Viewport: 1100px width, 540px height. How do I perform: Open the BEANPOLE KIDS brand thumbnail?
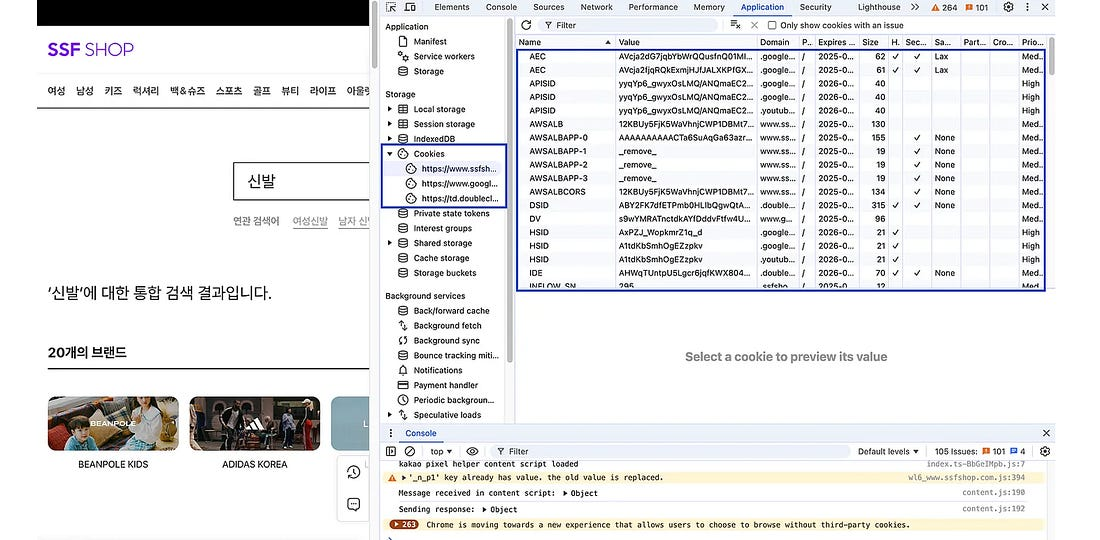[113, 424]
